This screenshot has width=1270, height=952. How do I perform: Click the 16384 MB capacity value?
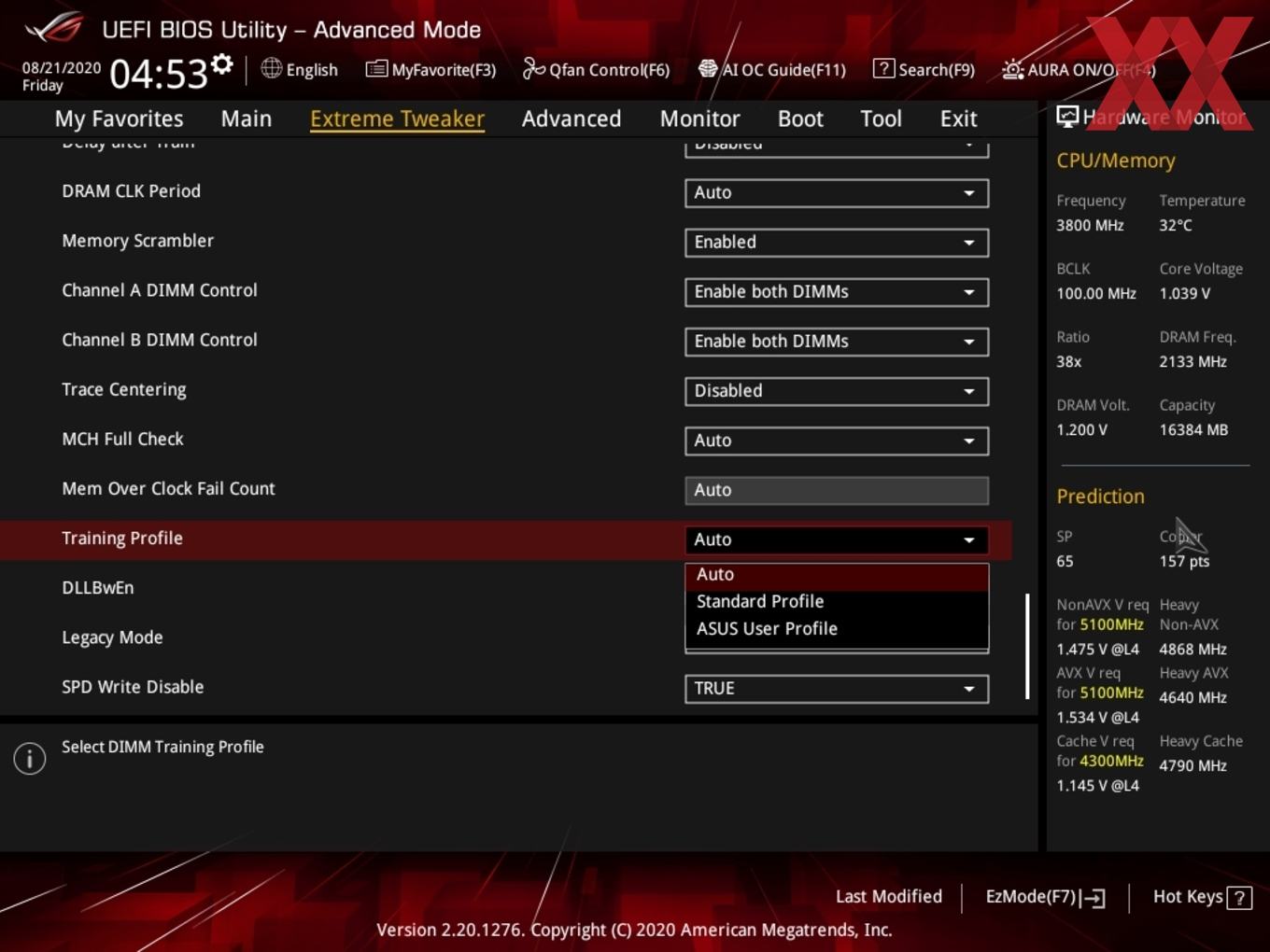pos(1193,429)
